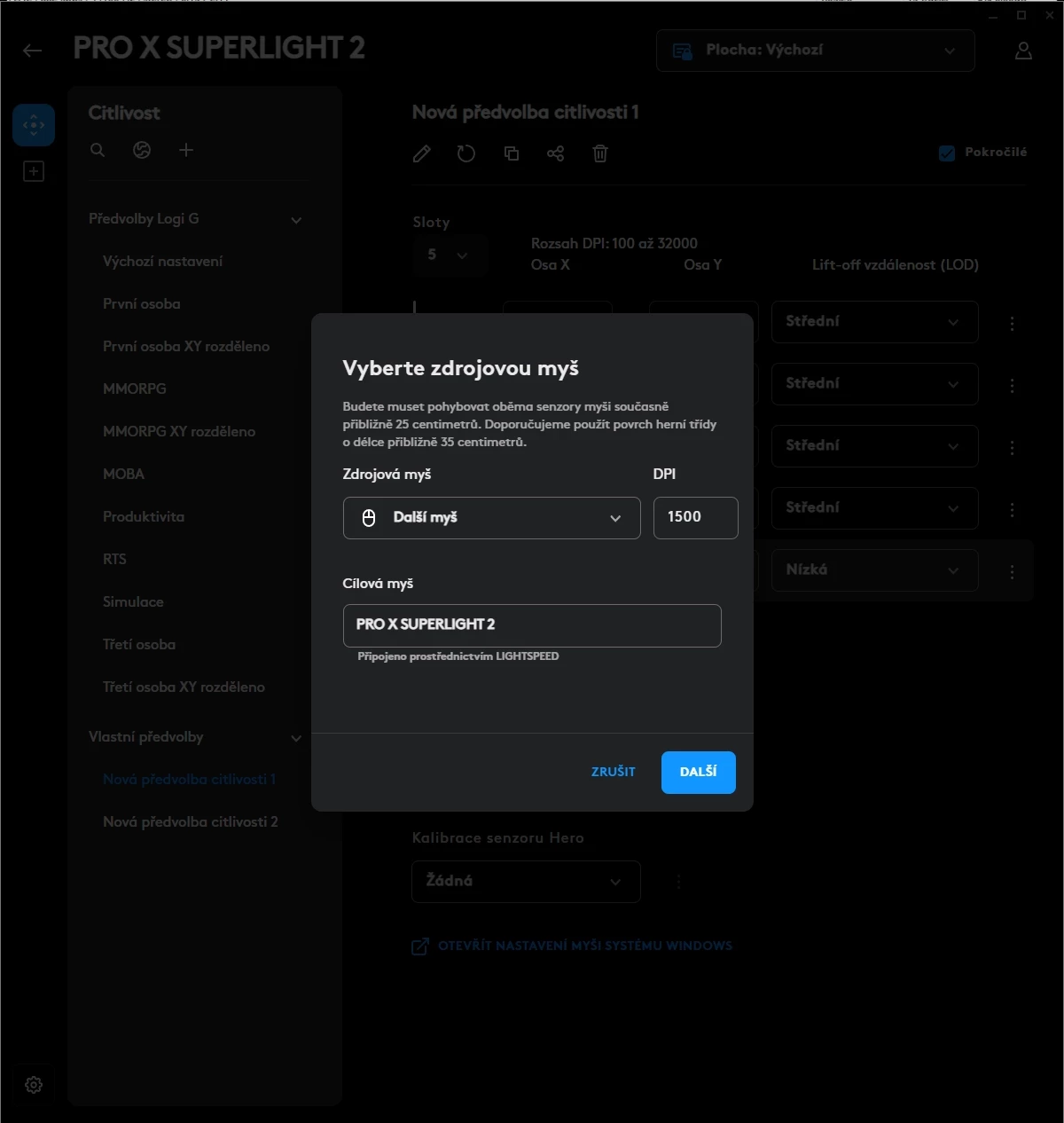Select the Produktivita preset
Screen dimensions: 1064x1123
click(x=144, y=517)
